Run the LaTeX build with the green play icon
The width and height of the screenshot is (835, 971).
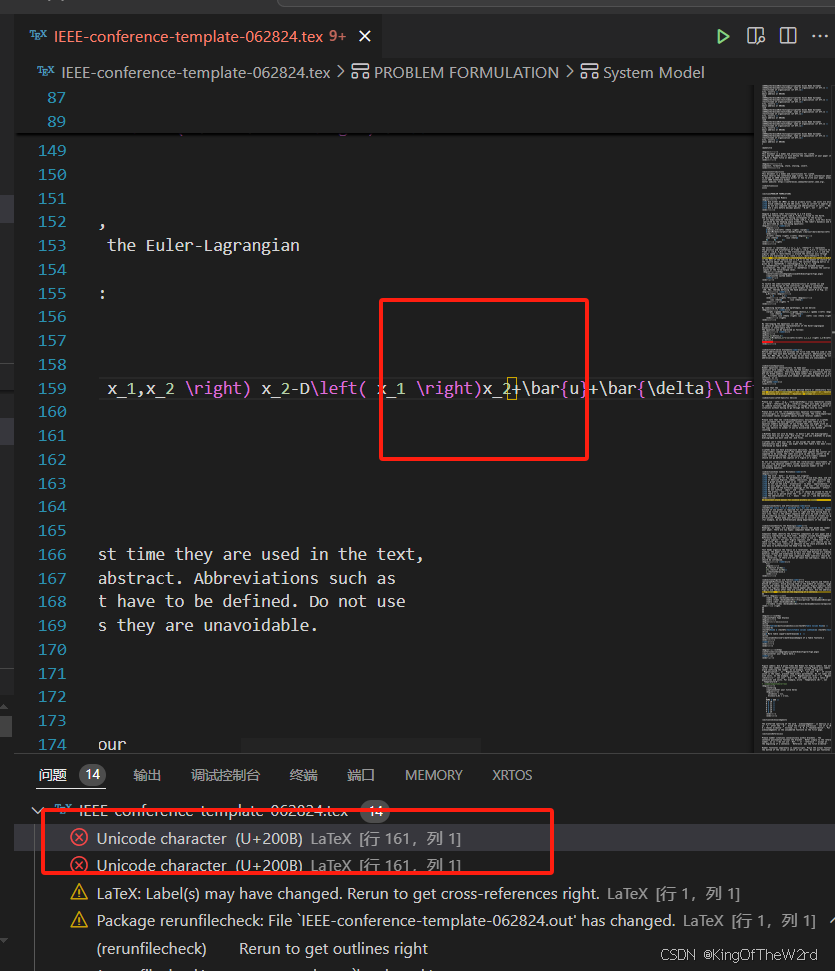click(723, 35)
